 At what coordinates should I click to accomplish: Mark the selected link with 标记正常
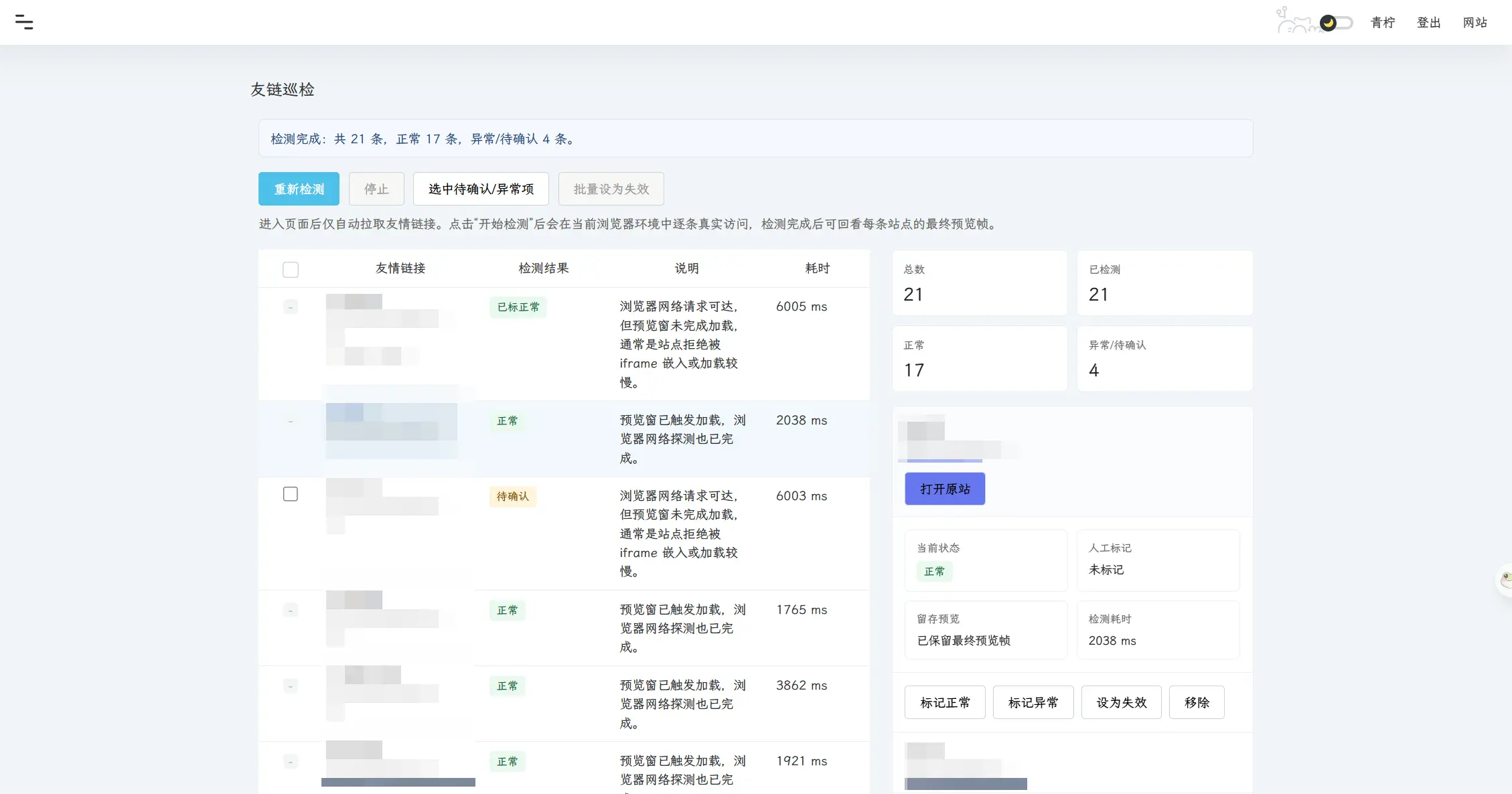[x=945, y=702]
